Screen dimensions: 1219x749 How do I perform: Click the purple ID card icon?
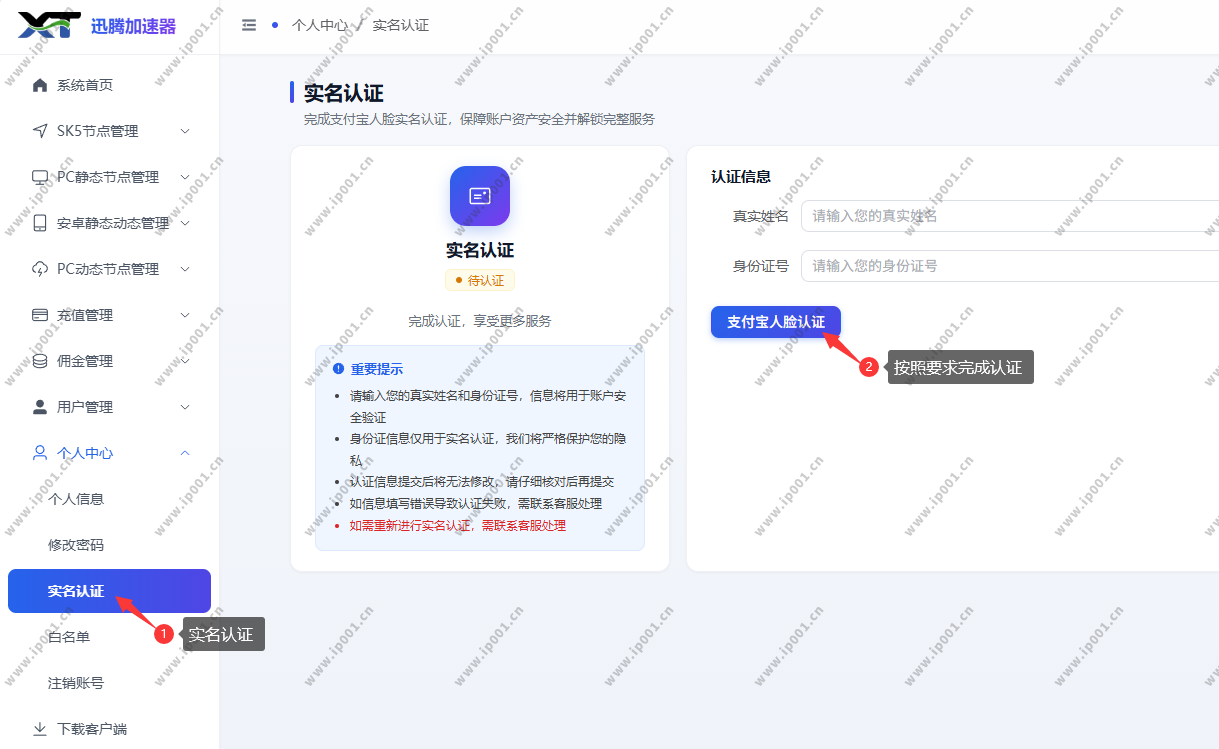click(480, 196)
